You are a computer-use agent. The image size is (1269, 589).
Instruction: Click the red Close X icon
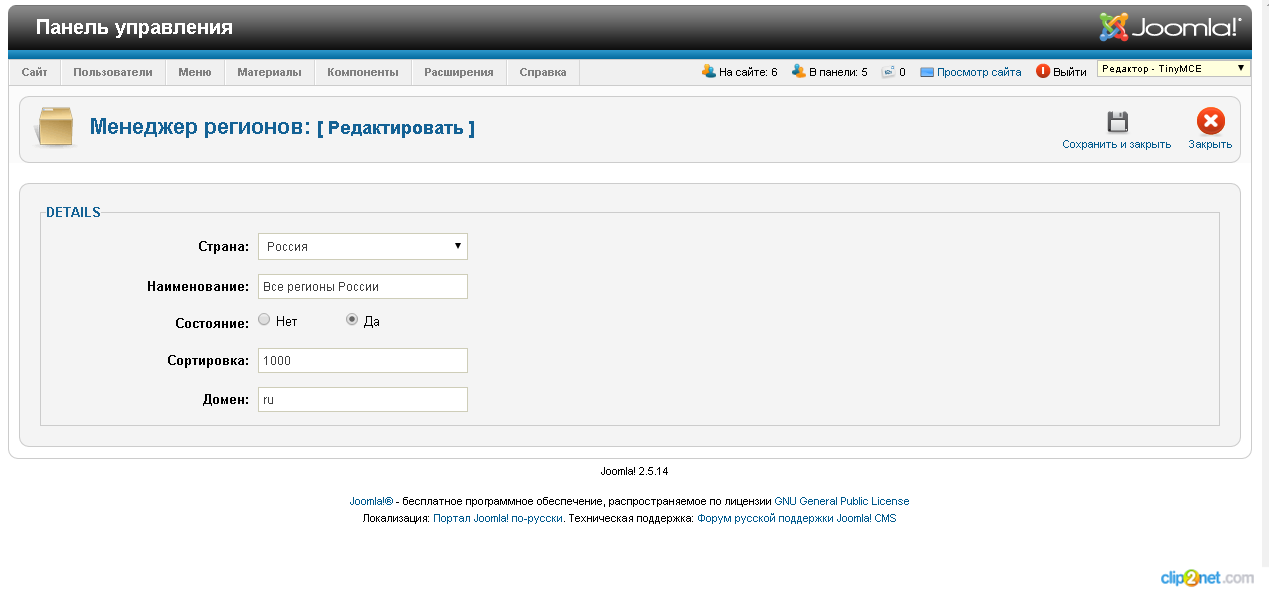(x=1210, y=122)
